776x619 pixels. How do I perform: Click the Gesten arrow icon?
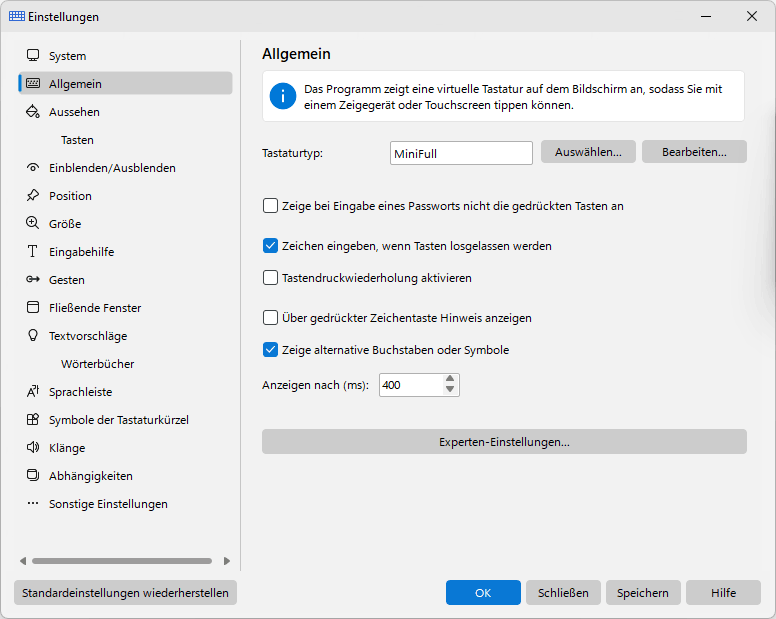tap(33, 280)
